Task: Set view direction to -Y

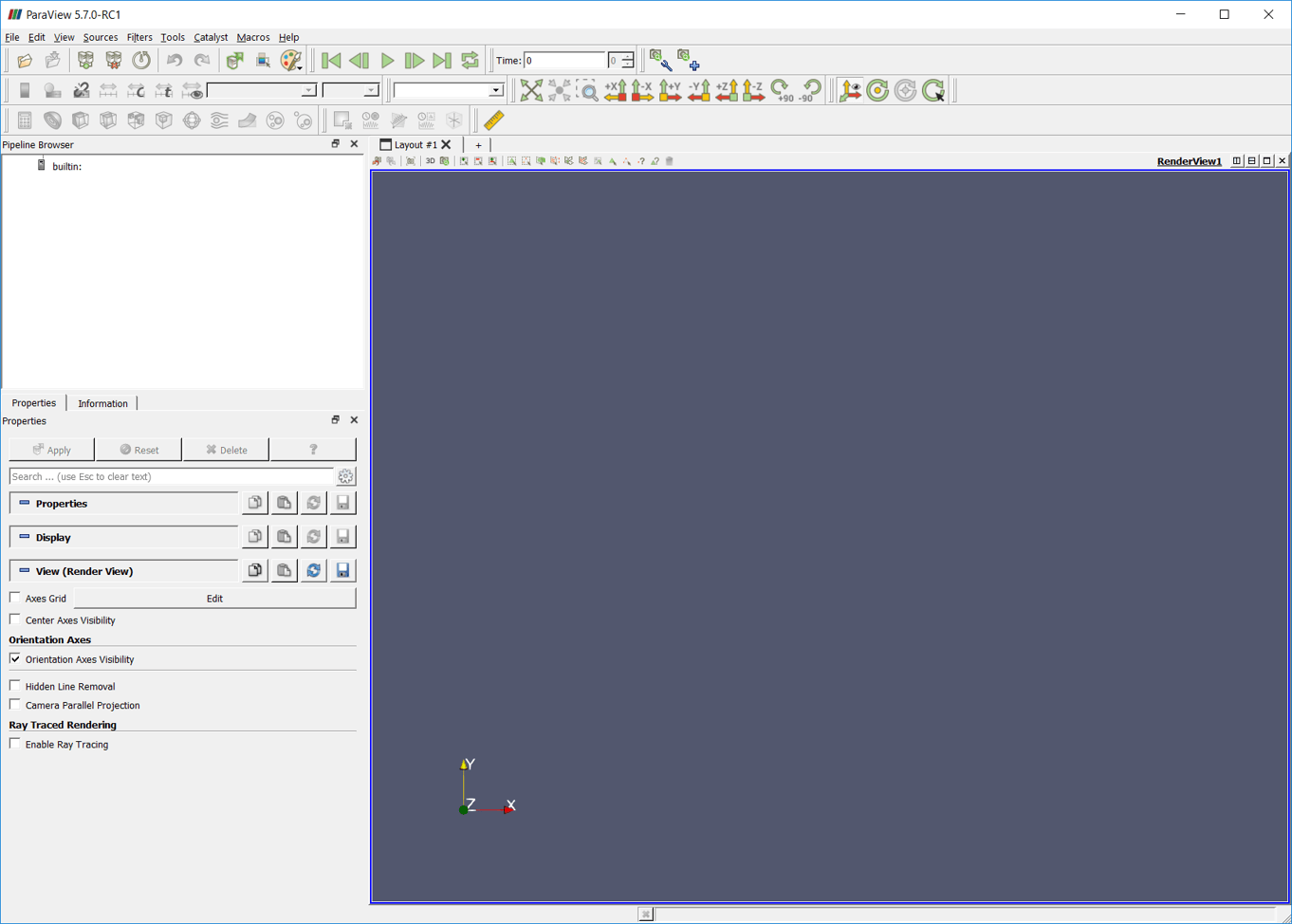Action: 699,90
